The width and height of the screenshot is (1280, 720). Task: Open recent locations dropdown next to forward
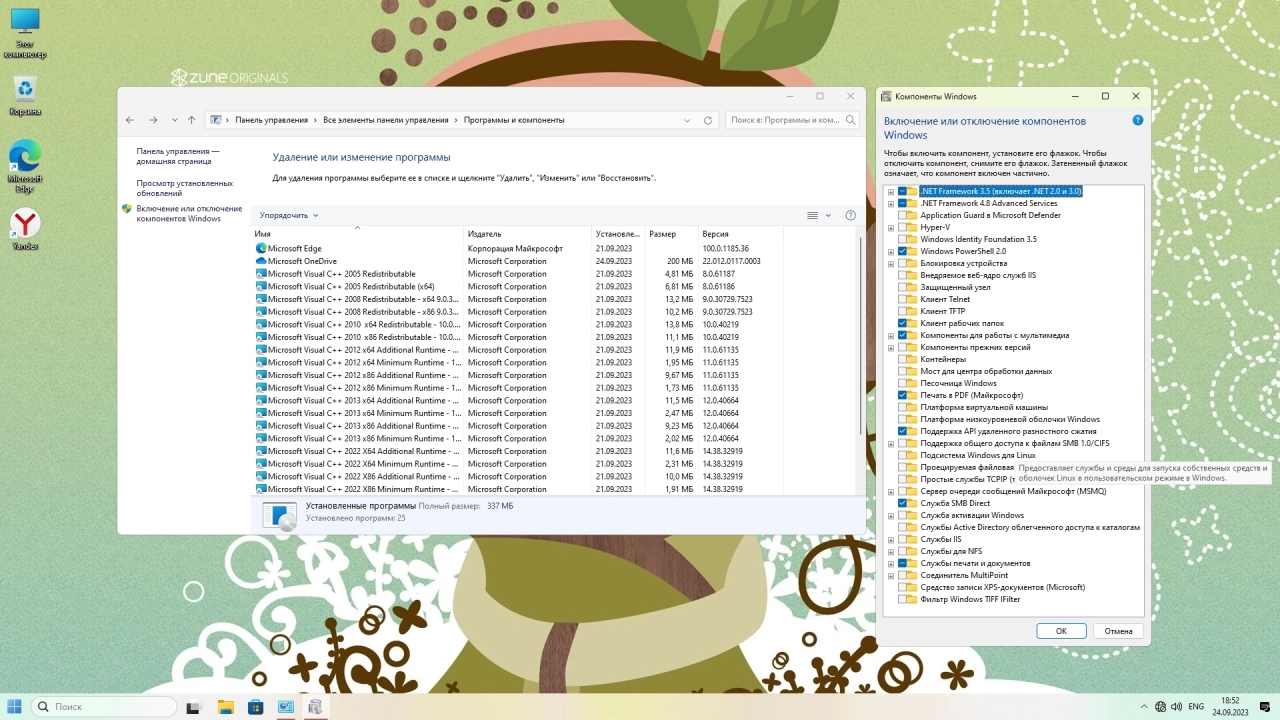click(x=174, y=120)
